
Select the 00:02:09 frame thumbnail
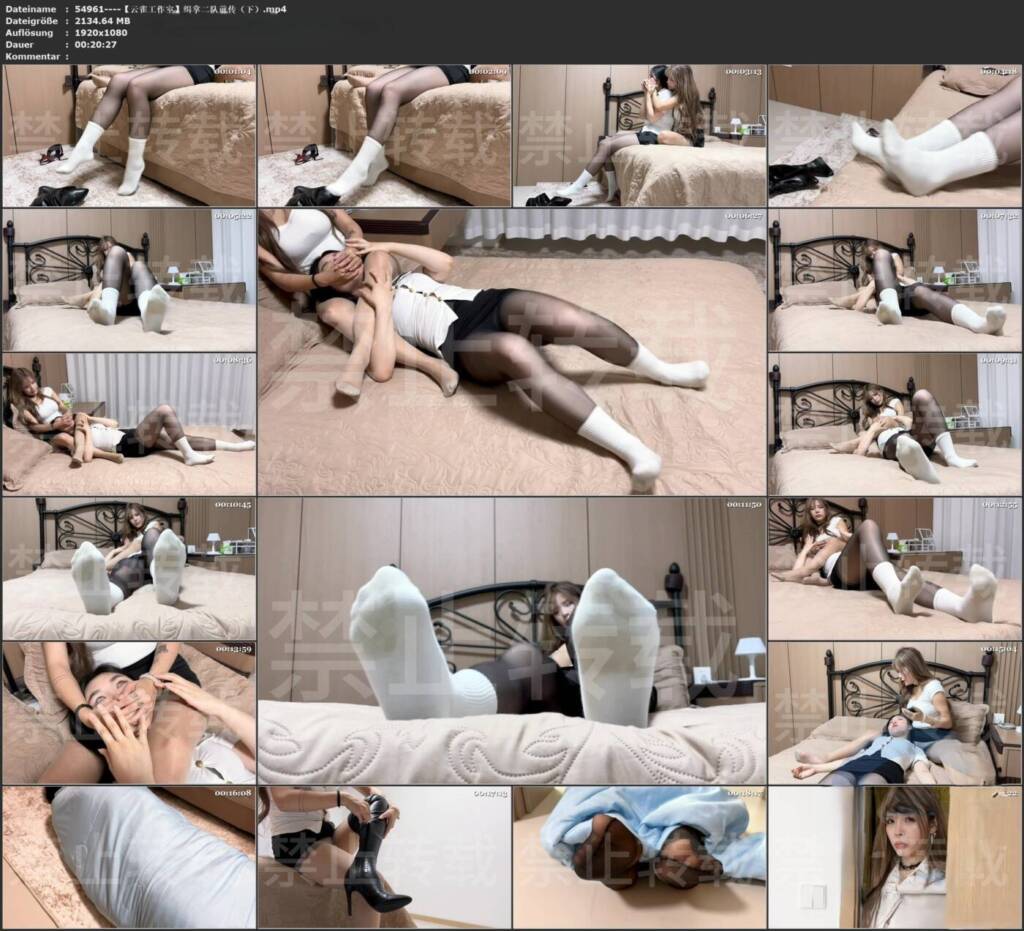click(x=384, y=135)
